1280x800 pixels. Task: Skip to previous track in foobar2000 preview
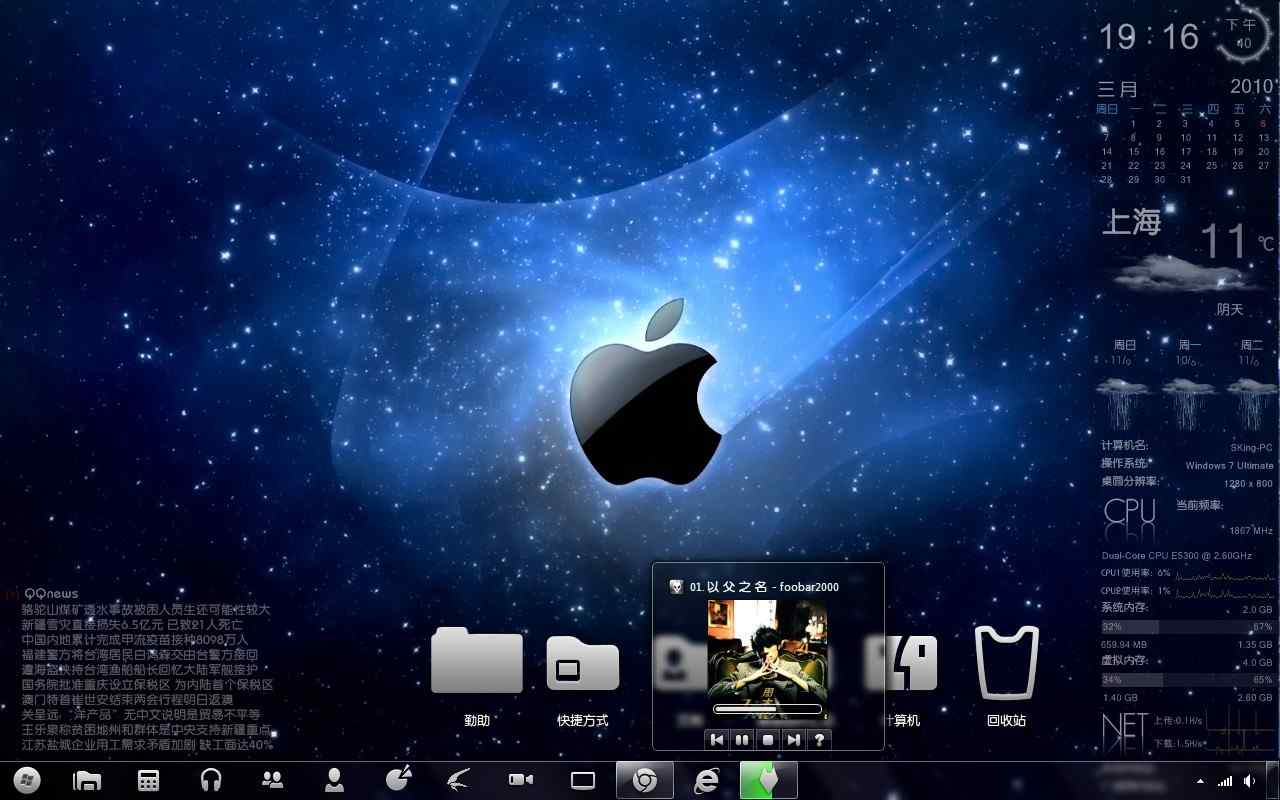716,740
